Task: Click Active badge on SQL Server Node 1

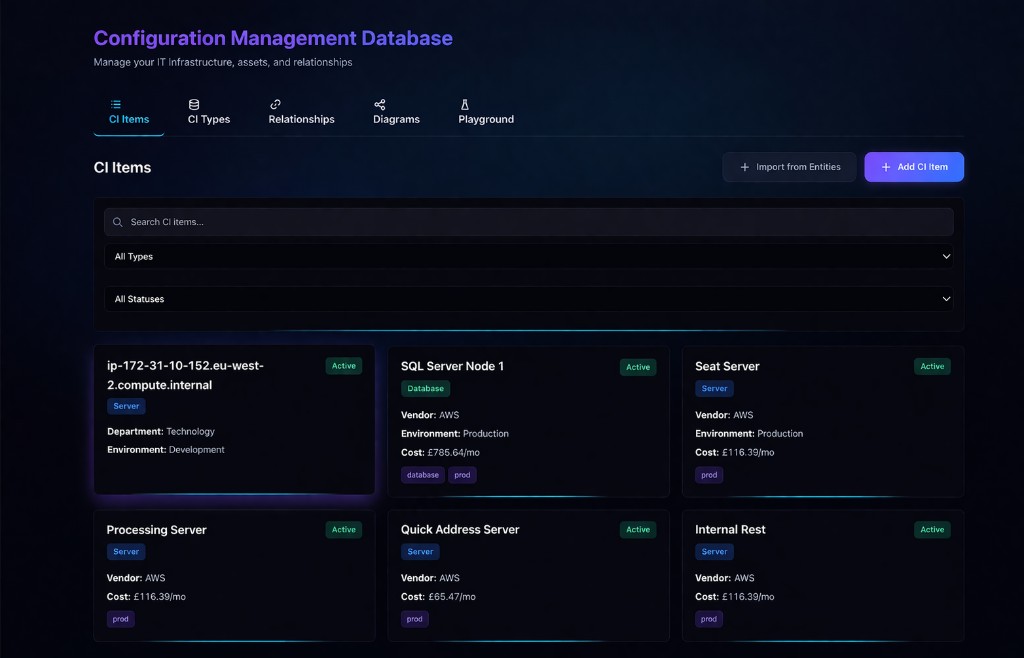Action: (638, 367)
